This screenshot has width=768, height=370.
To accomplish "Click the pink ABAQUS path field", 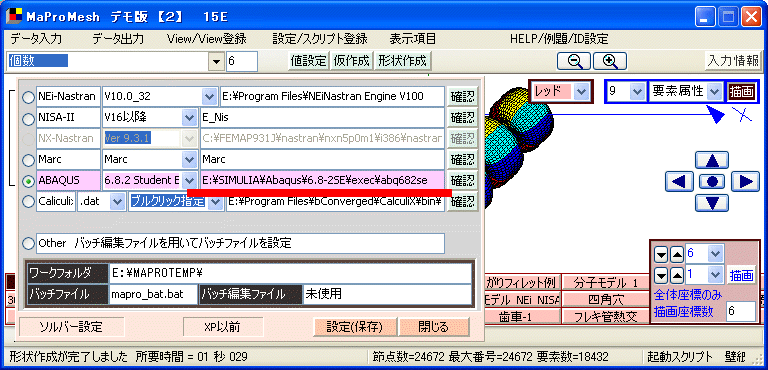I will tap(322, 180).
